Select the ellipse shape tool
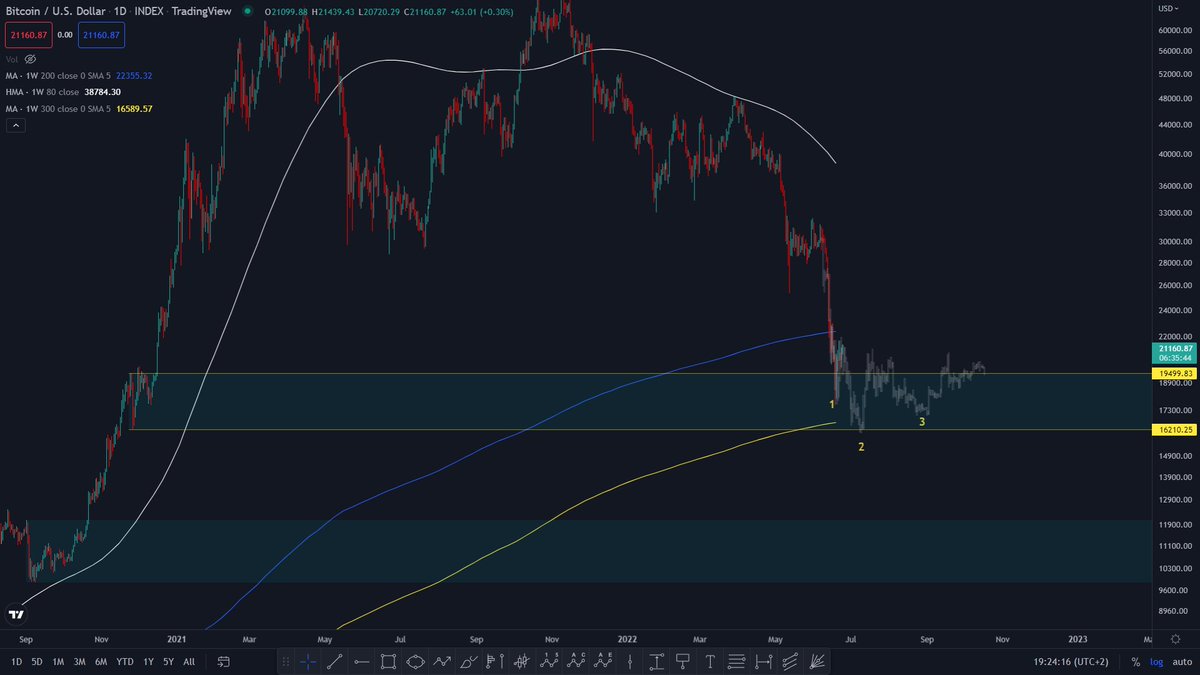Viewport: 1200px width, 675px height. [x=415, y=661]
